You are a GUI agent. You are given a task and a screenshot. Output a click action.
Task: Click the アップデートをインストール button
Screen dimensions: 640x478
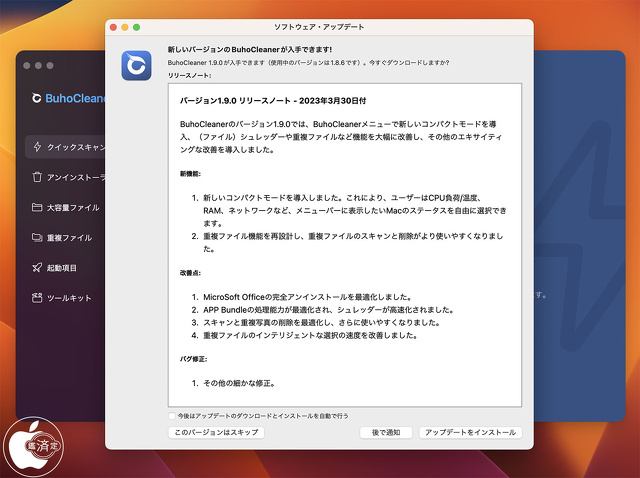click(x=470, y=432)
